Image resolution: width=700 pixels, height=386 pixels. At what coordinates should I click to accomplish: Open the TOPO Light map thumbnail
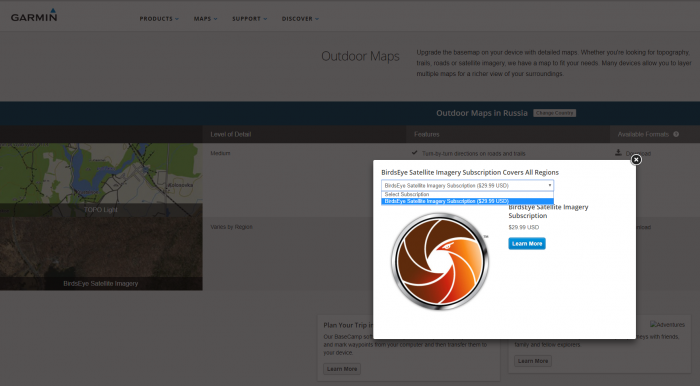pos(101,180)
